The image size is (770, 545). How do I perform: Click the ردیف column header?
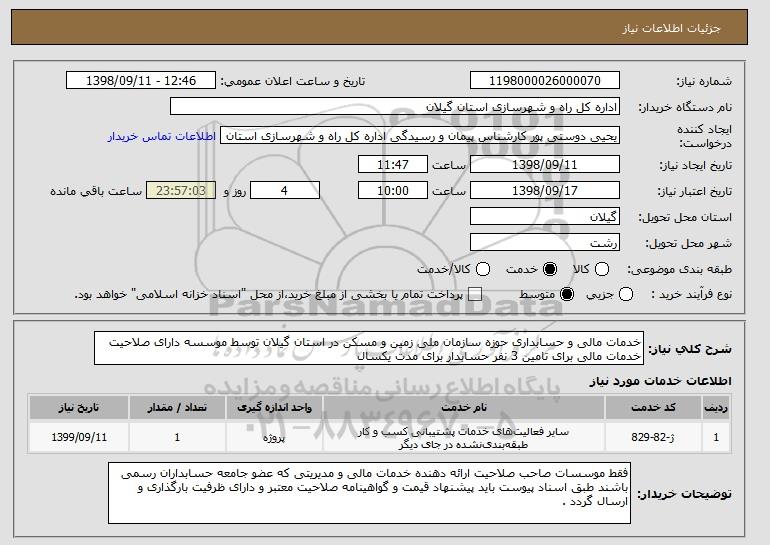point(716,408)
